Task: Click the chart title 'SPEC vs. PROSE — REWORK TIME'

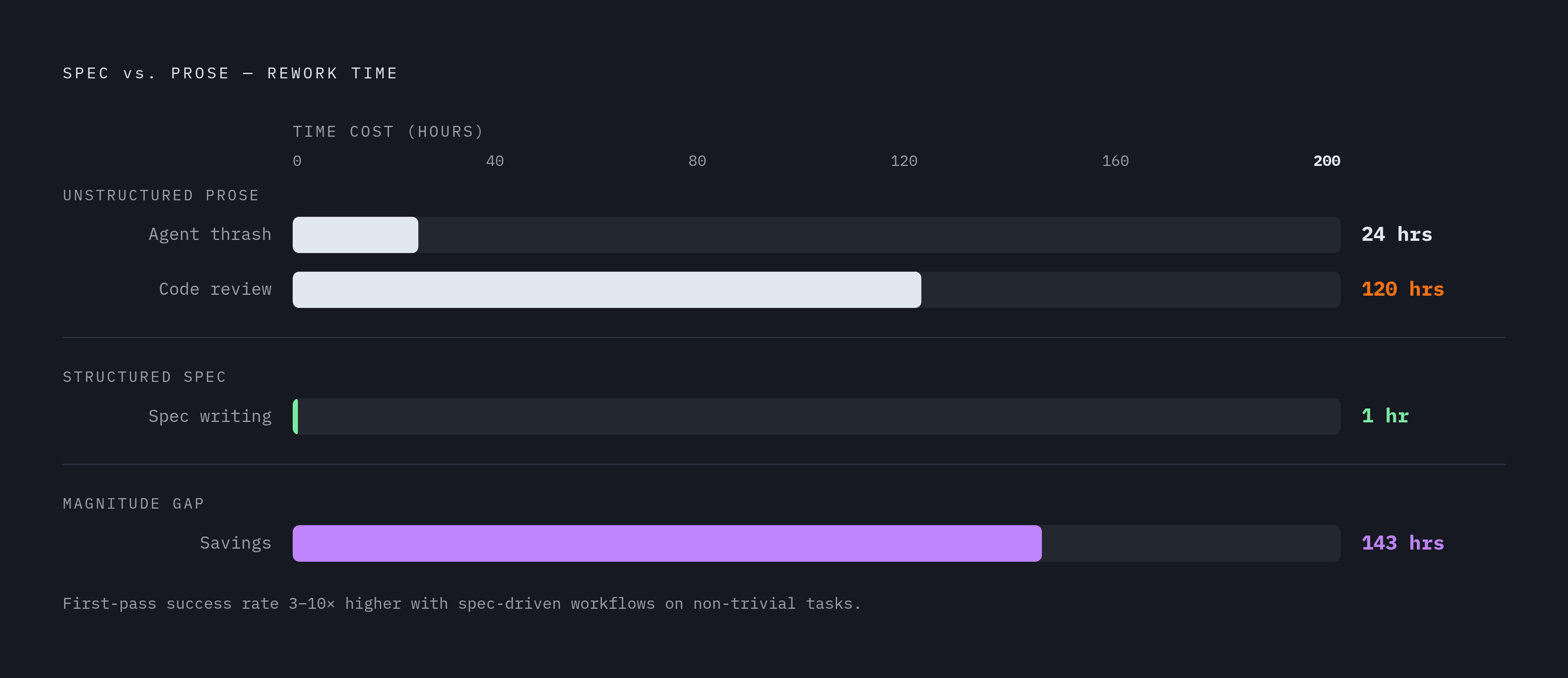Action: tap(230, 74)
